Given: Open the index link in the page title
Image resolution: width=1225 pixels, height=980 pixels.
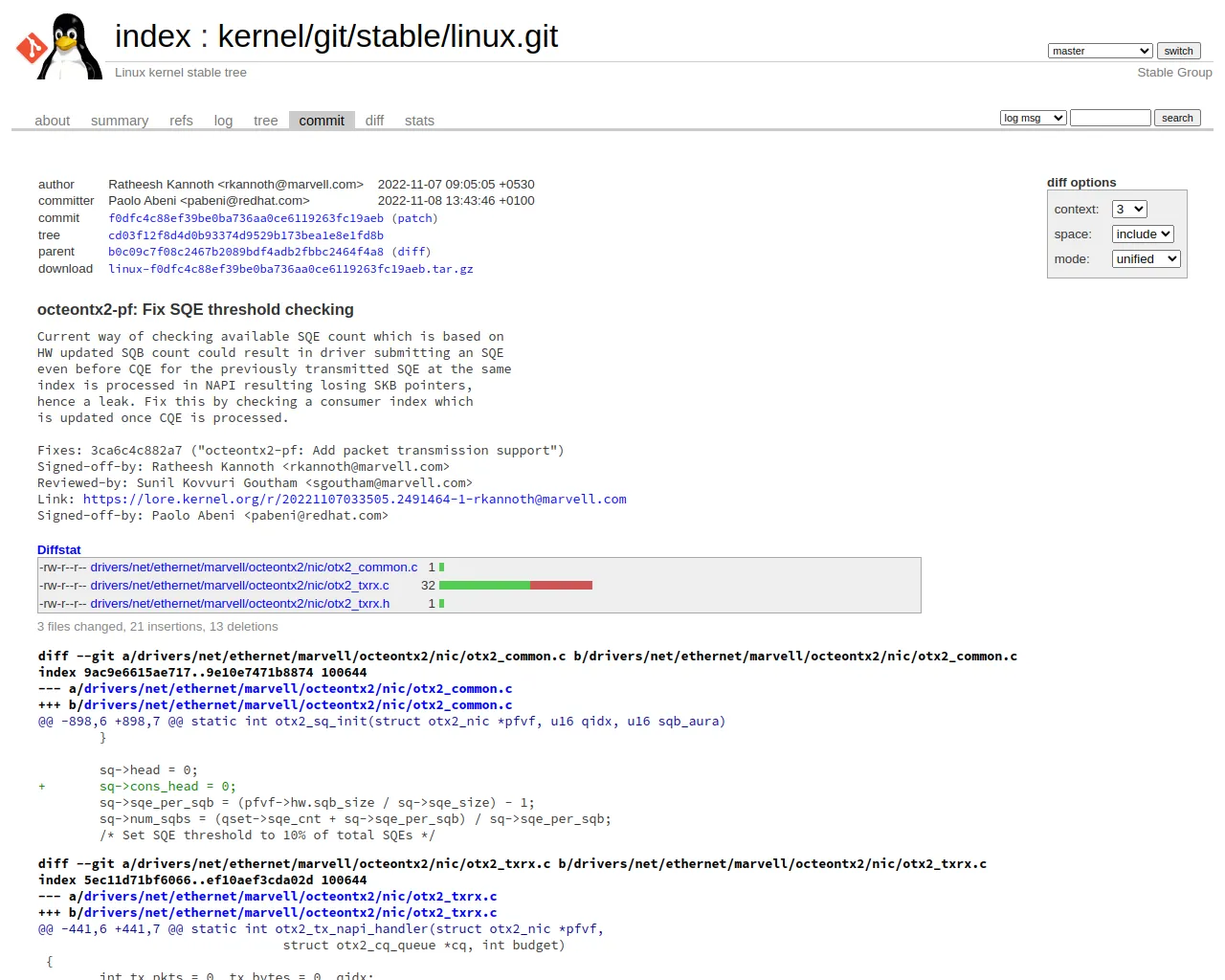Looking at the screenshot, I should click(x=153, y=36).
